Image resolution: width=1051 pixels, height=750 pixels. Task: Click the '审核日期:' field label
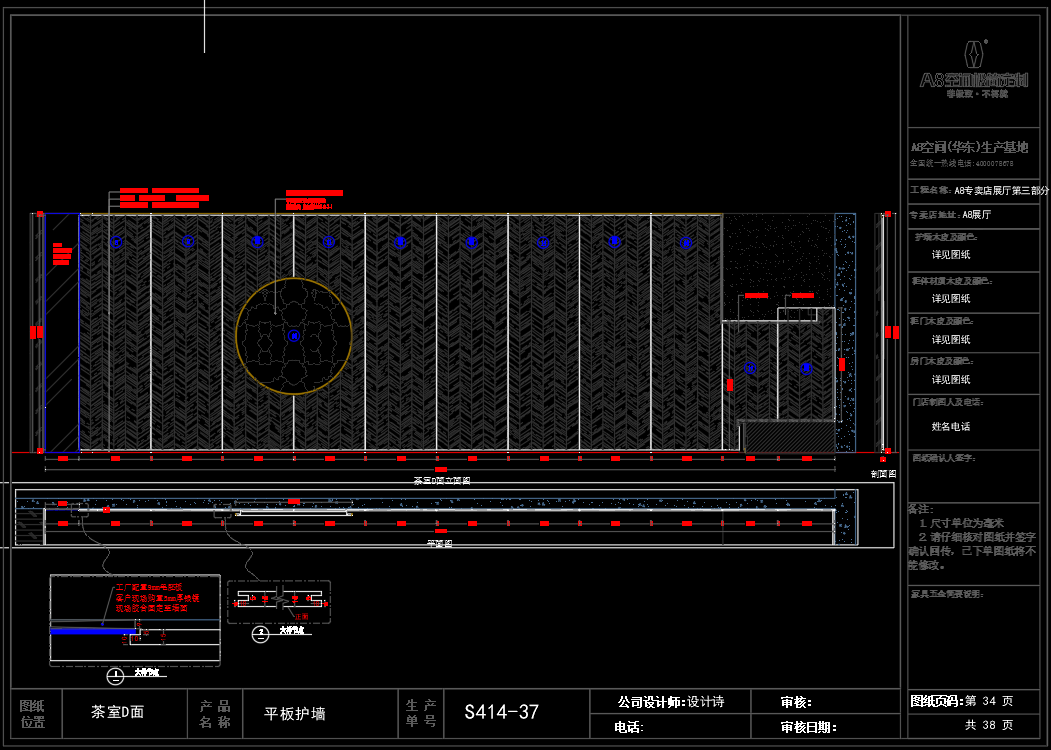point(808,727)
